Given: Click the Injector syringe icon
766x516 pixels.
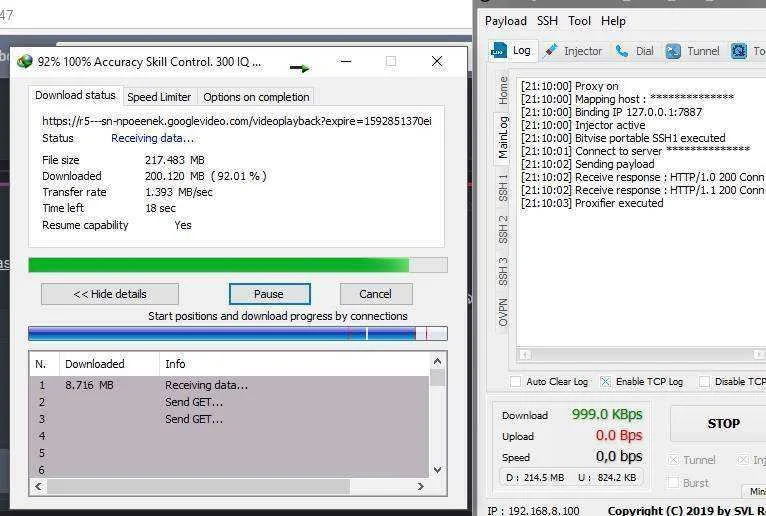Looking at the screenshot, I should pos(551,51).
